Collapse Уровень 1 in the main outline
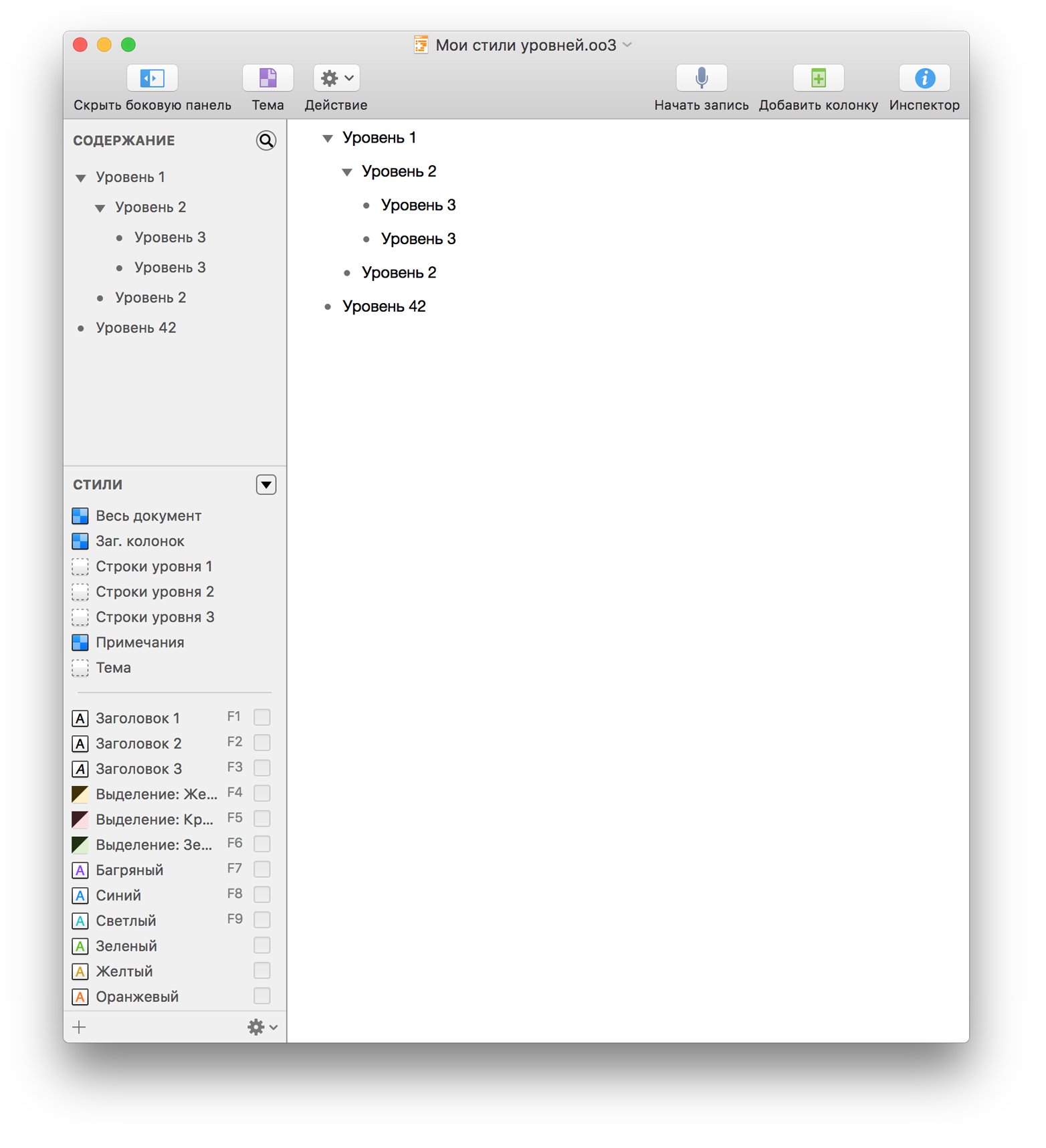 [328, 138]
